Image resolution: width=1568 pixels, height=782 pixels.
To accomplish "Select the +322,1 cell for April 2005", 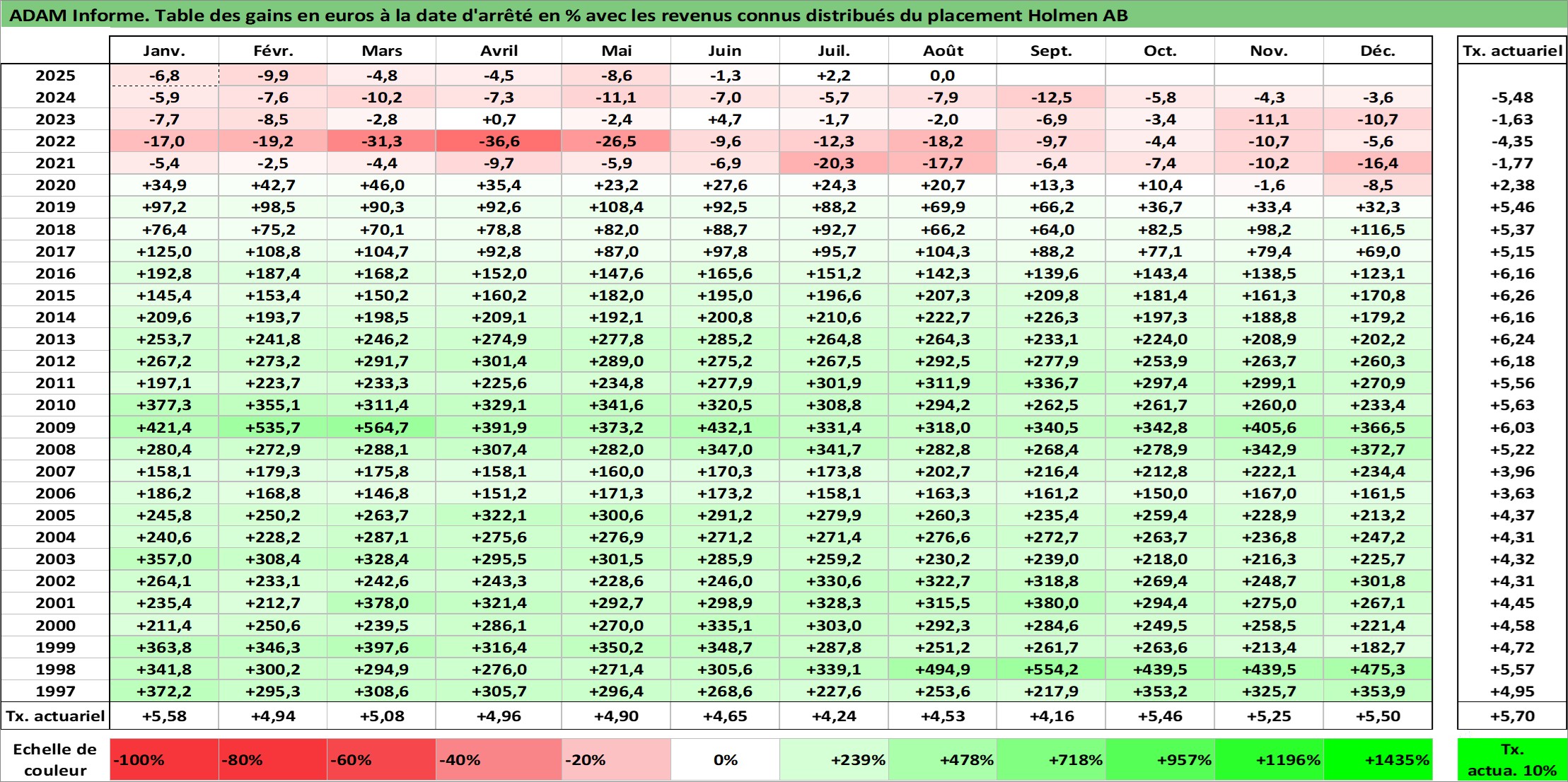I will [x=499, y=515].
